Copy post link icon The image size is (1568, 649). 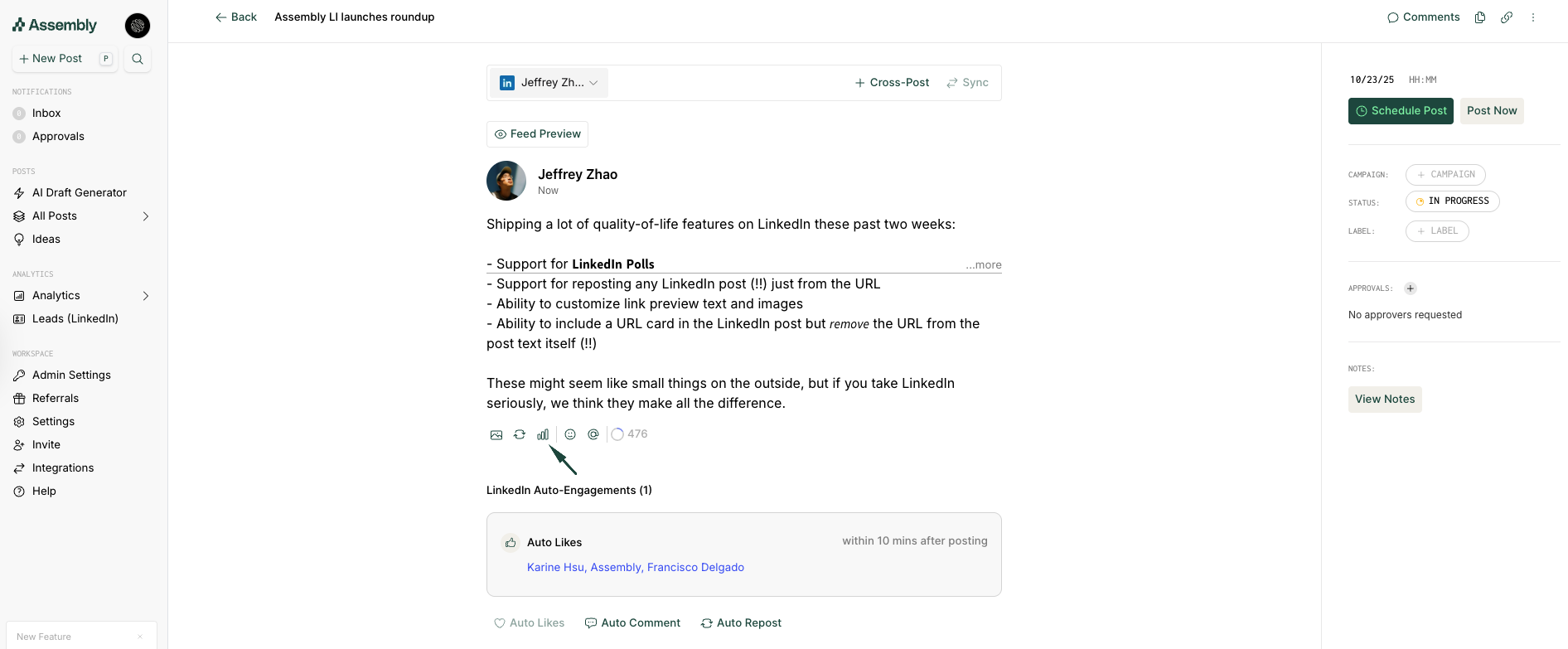pos(1507,17)
